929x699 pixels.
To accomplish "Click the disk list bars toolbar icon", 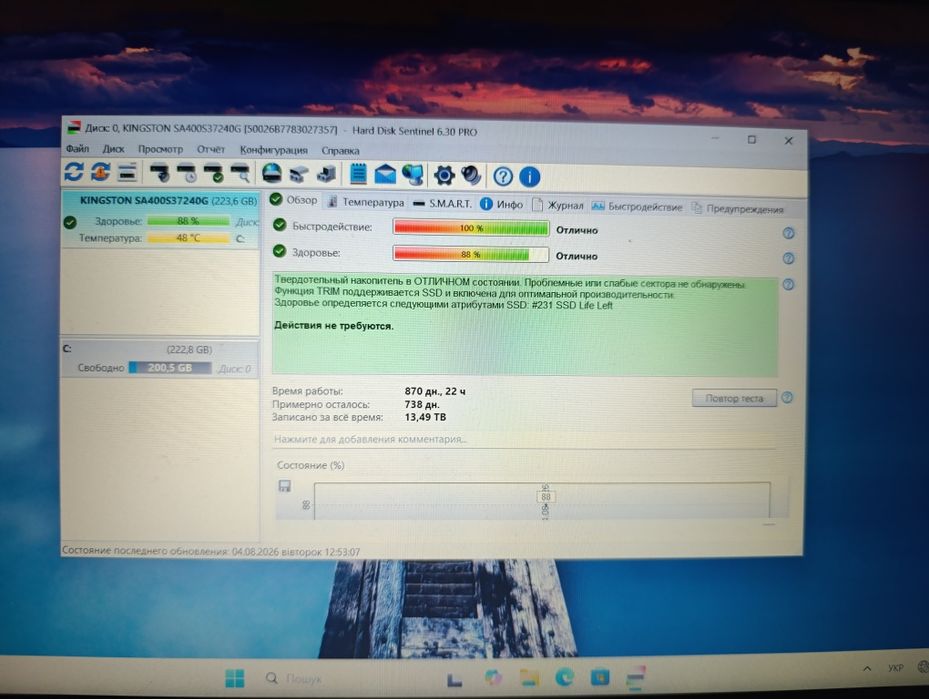I will click(127, 173).
